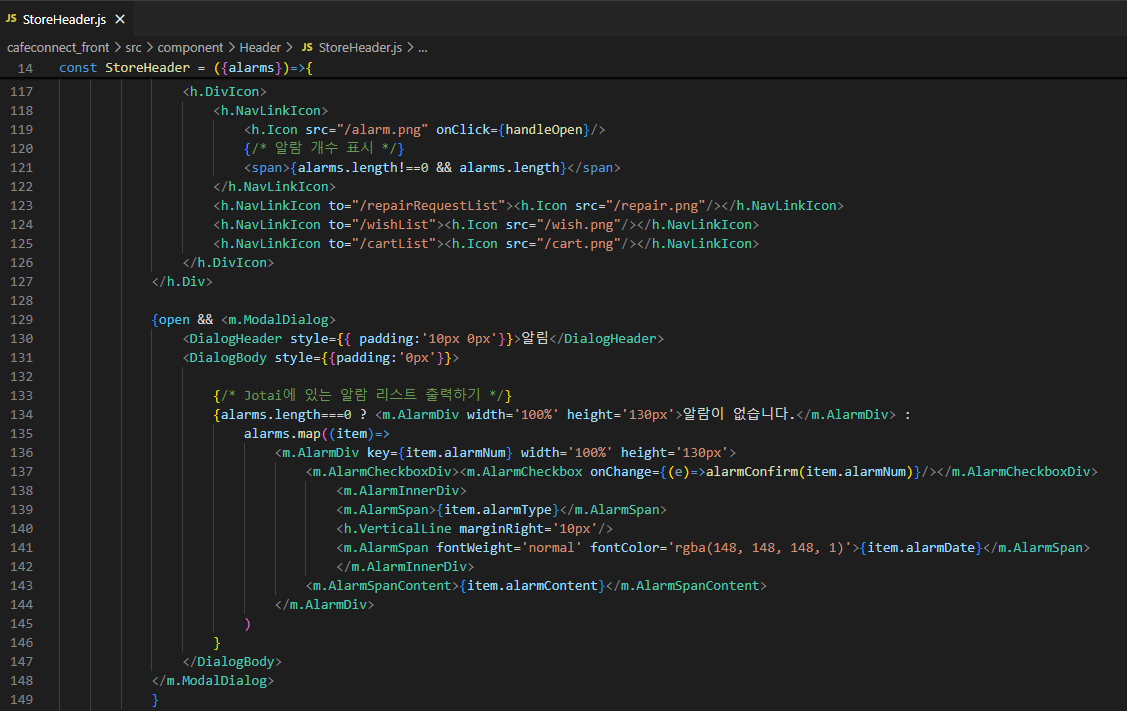Click item.alarmType expression
Screen dimensions: 1127x711
point(497,510)
